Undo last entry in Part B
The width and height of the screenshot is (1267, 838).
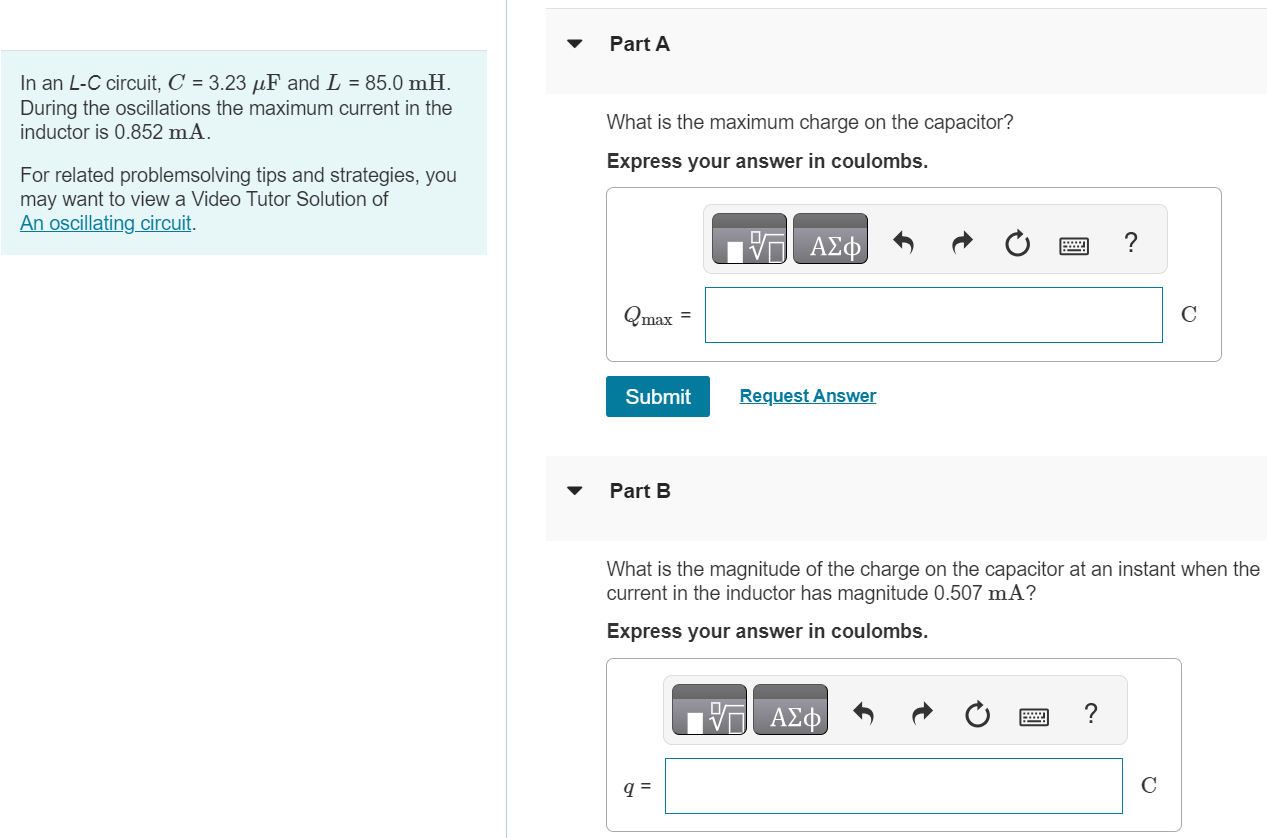pyautogui.click(x=864, y=713)
